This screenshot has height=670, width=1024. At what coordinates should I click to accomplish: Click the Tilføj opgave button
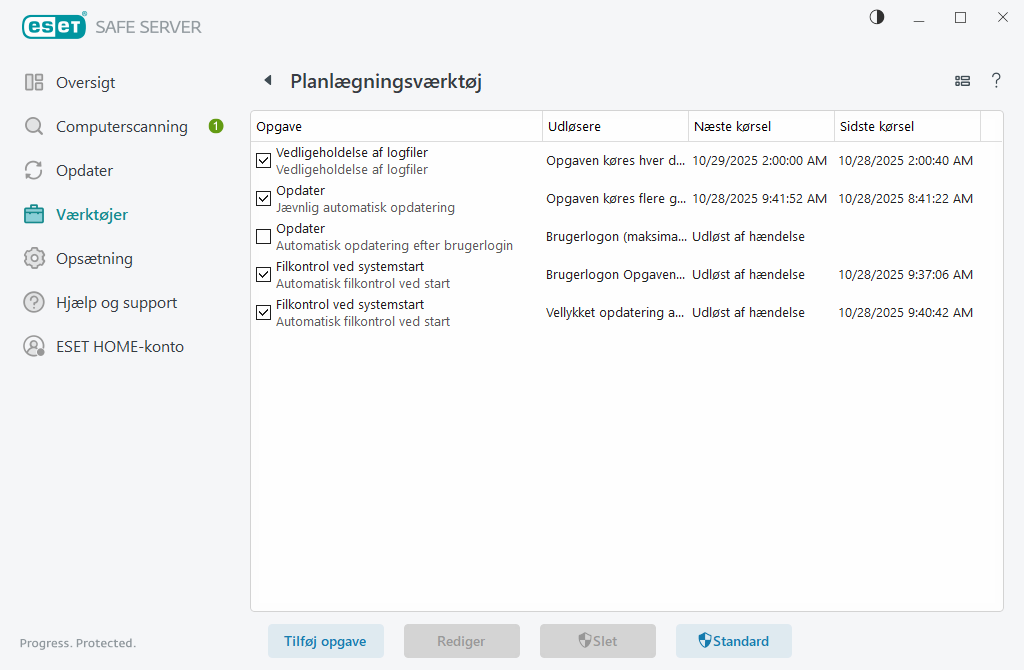click(326, 641)
